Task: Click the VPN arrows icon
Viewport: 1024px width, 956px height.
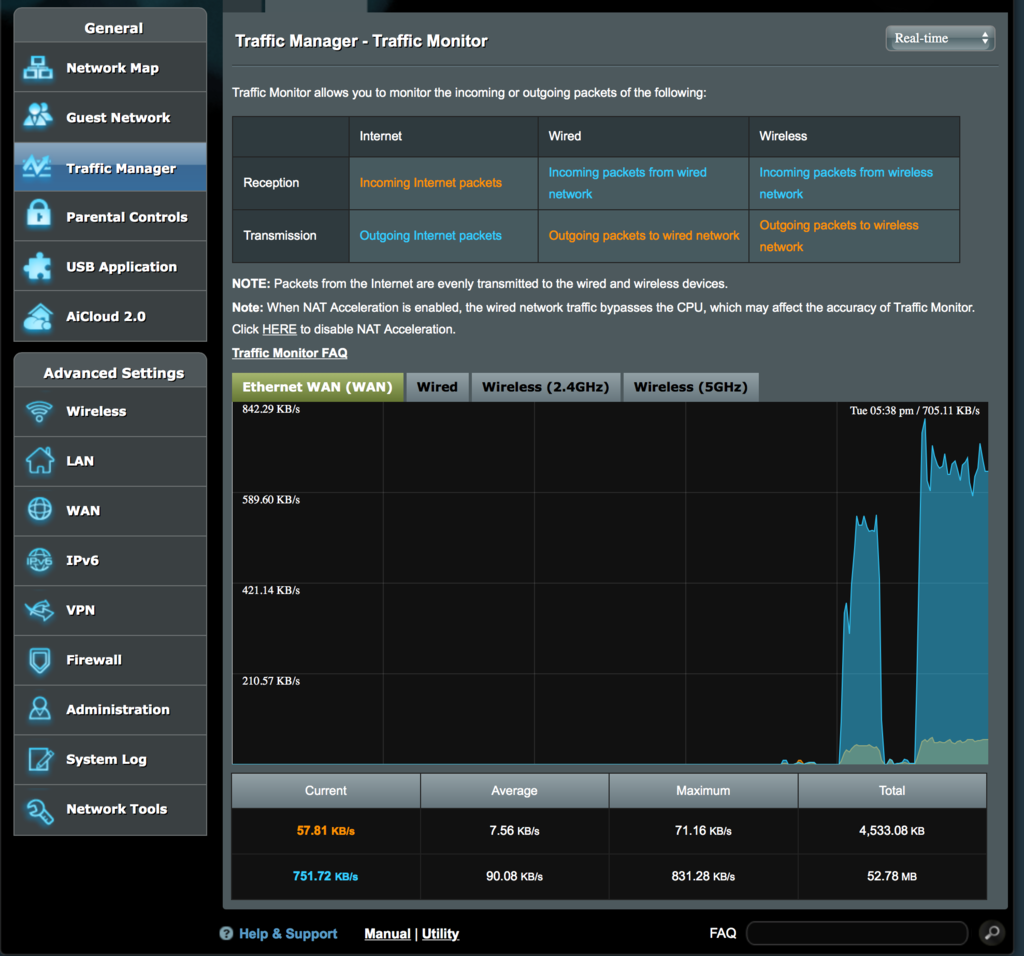Action: 39,610
